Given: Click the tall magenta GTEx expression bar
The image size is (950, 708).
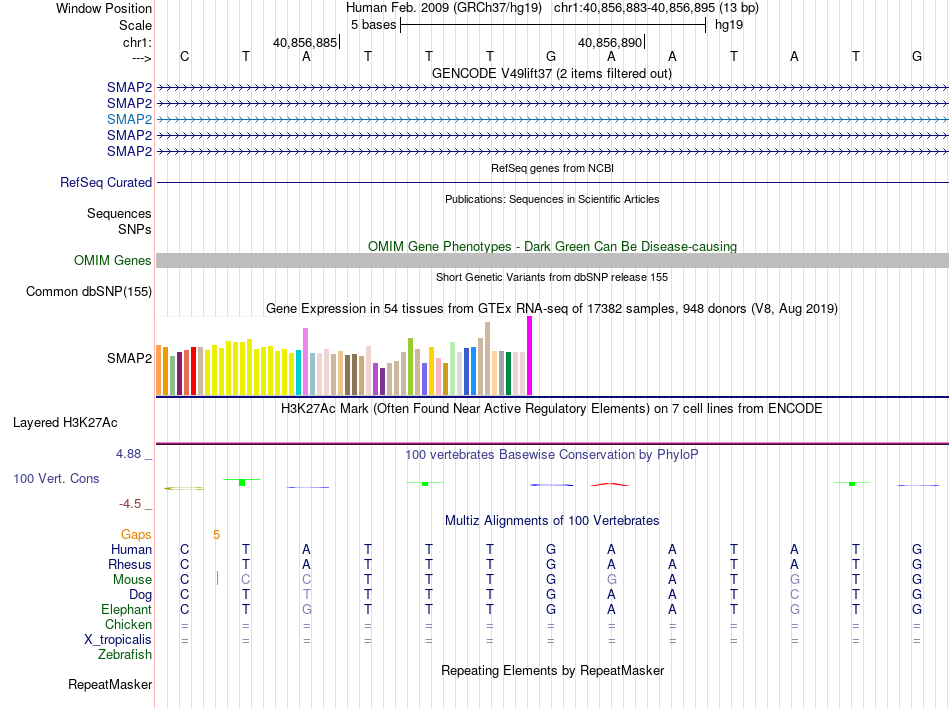Looking at the screenshot, I should coord(530,356).
